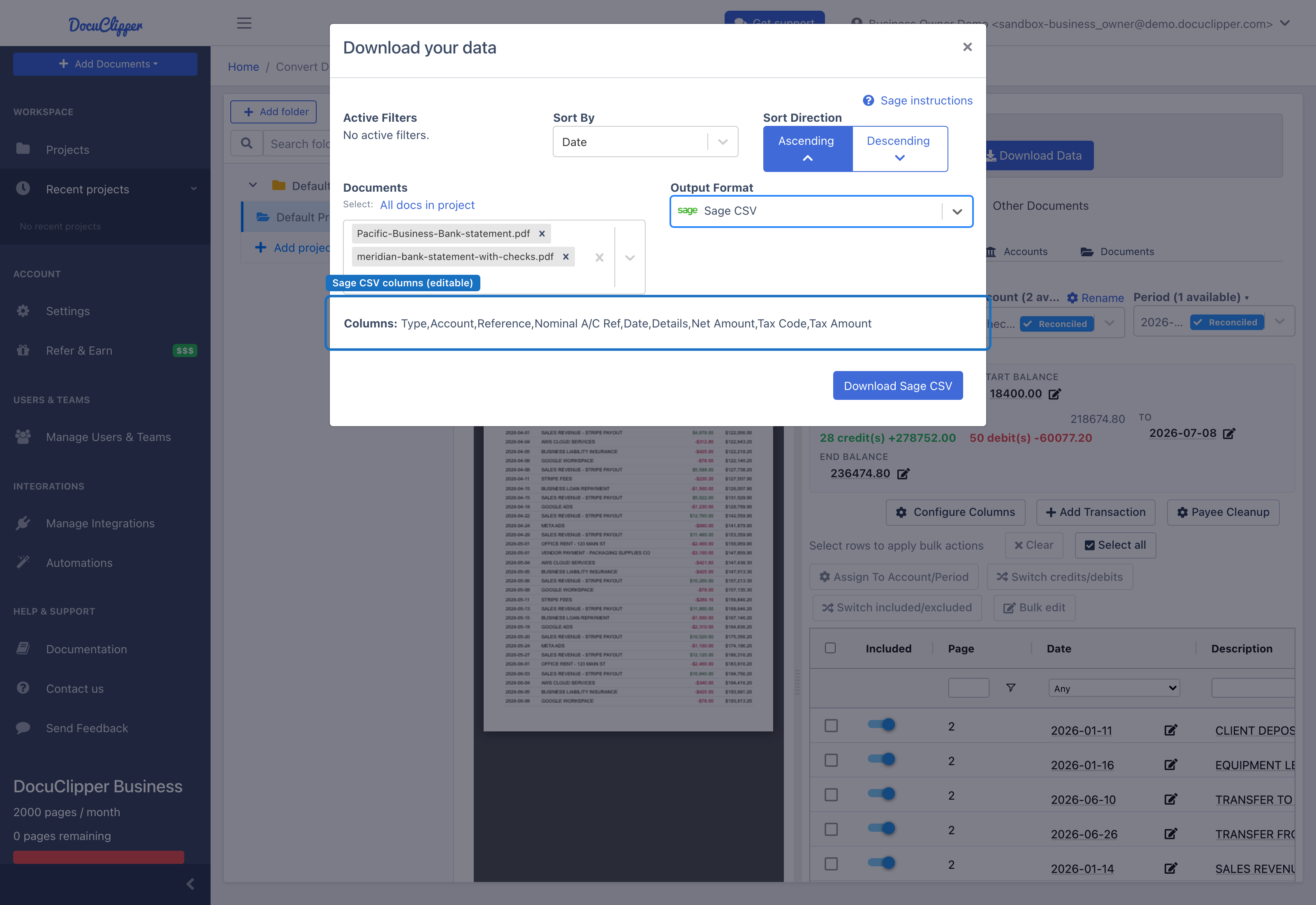This screenshot has width=1316, height=905.
Task: Open the Add Documents menu
Action: pos(105,64)
